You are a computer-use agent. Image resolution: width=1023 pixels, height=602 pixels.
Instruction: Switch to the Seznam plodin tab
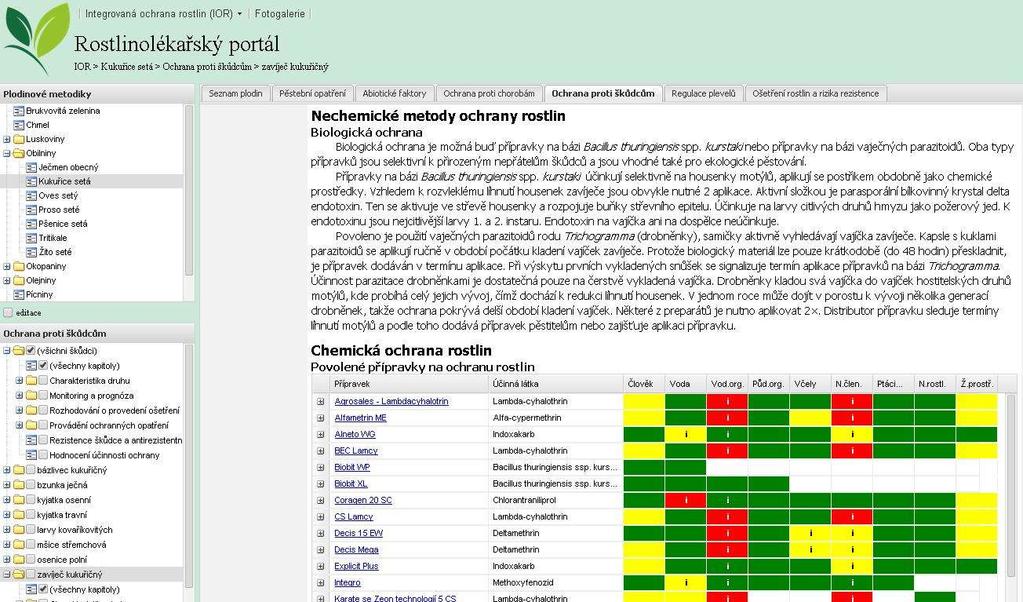pyautogui.click(x=236, y=94)
